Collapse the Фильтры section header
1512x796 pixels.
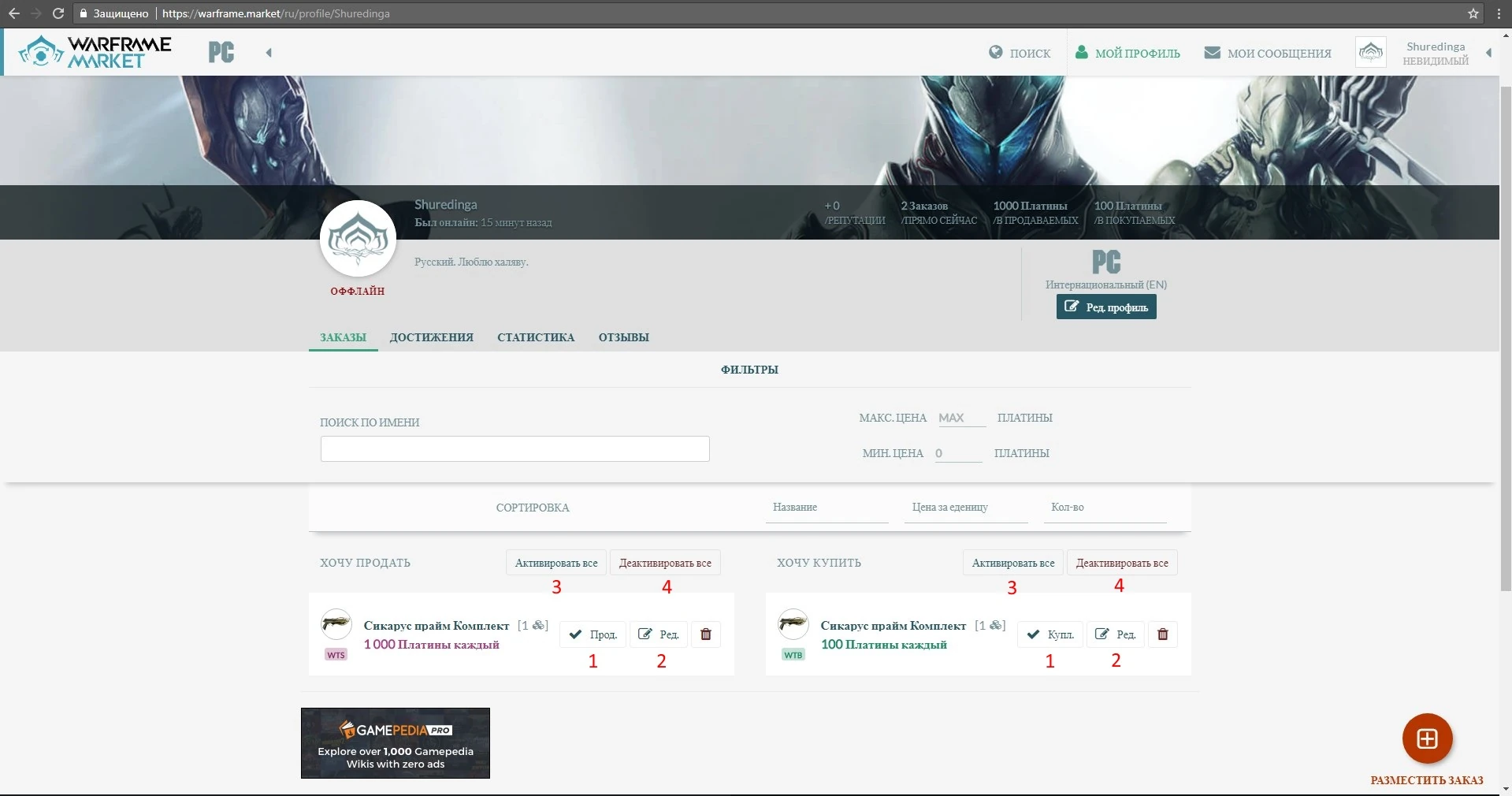click(749, 370)
